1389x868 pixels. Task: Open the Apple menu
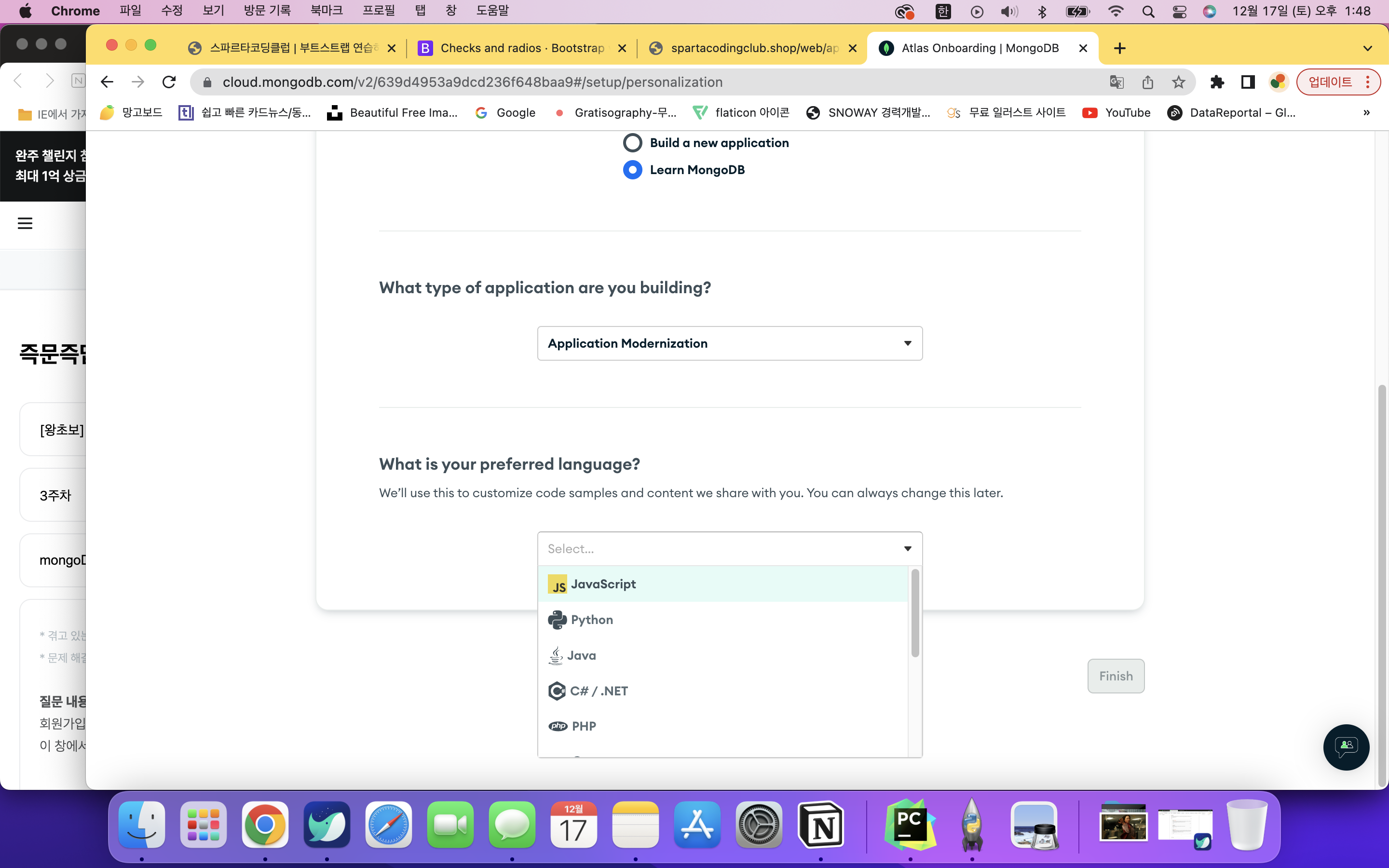[x=26, y=11]
